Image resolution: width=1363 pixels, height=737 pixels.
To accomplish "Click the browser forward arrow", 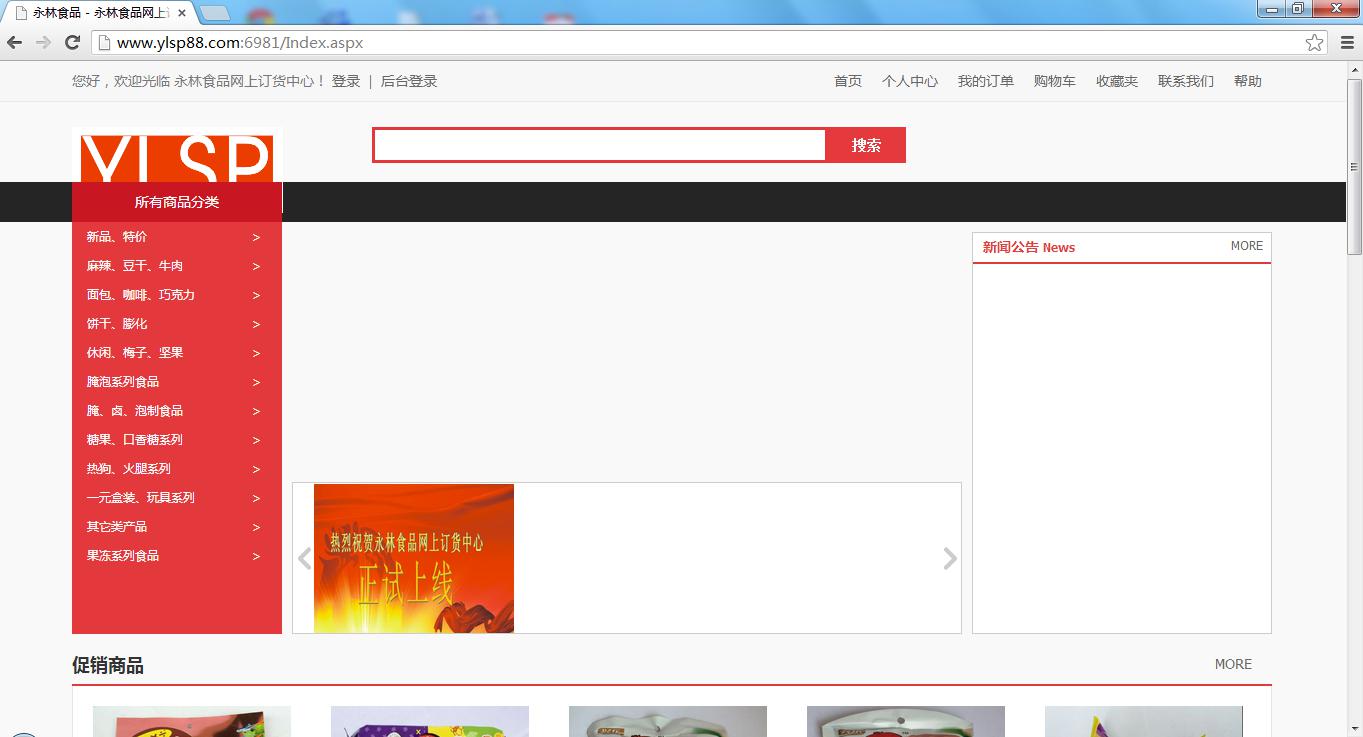I will click(x=43, y=42).
